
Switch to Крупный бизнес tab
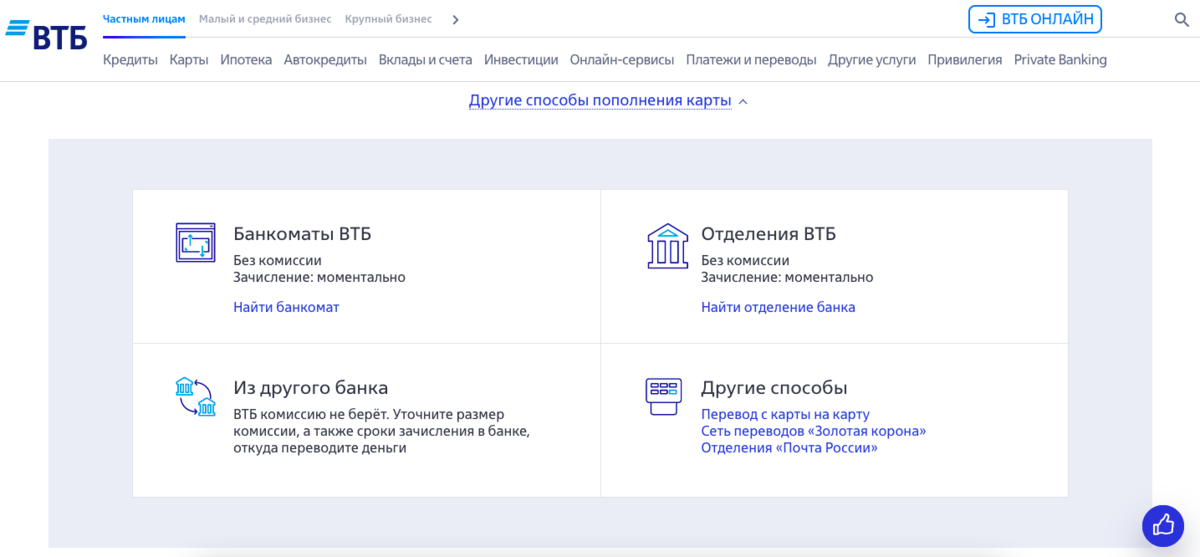(x=388, y=19)
